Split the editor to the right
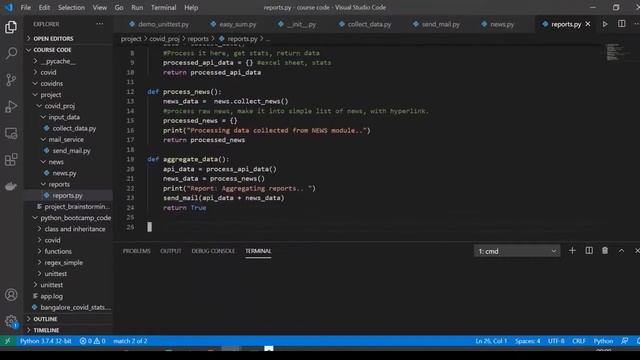 click(x=621, y=24)
